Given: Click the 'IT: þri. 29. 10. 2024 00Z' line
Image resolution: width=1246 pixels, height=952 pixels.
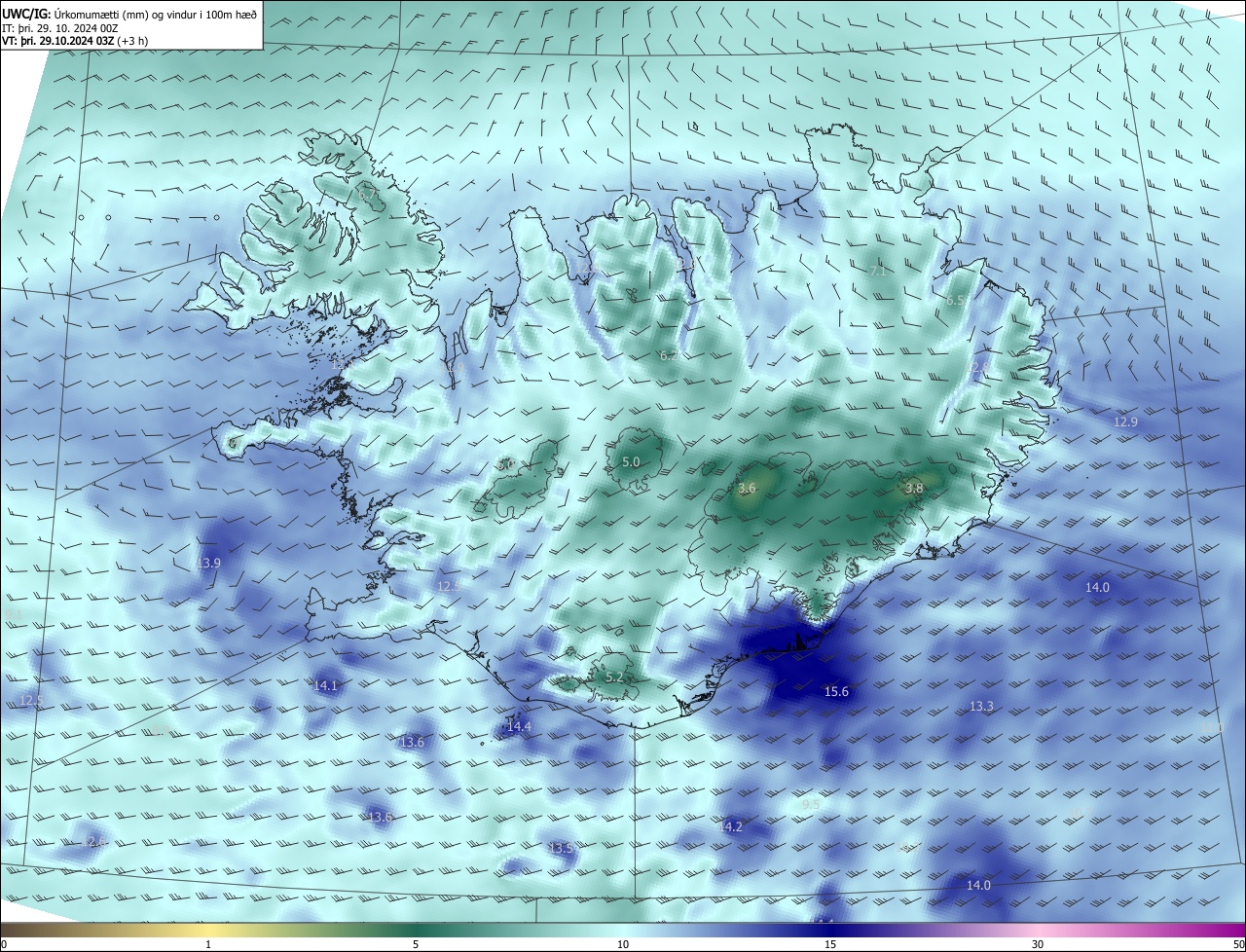Looking at the screenshot, I should click(x=60, y=28).
